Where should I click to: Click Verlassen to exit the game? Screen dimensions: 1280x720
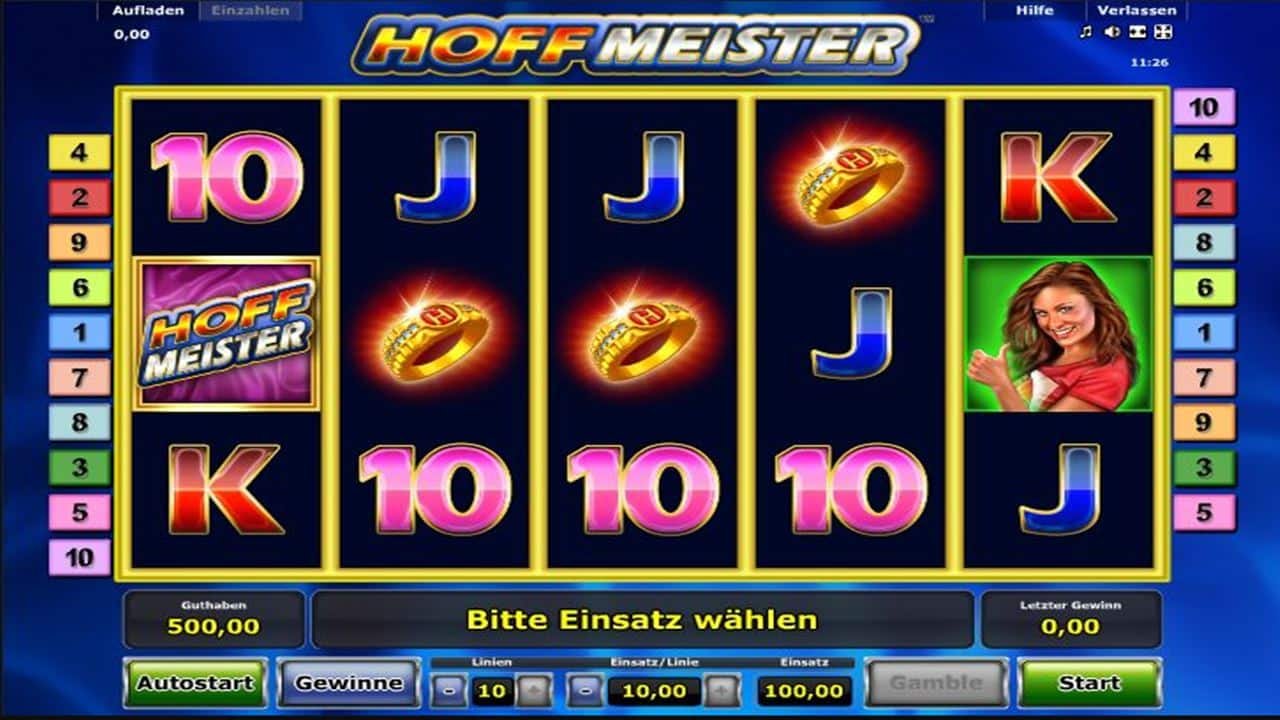(x=1136, y=10)
